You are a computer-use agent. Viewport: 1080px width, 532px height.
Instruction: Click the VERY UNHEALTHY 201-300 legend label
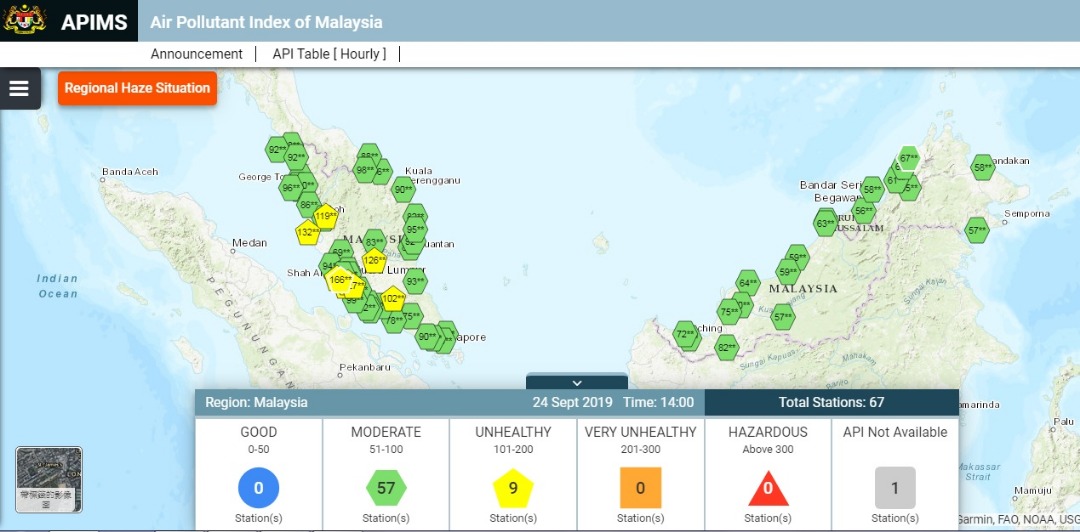click(x=641, y=440)
